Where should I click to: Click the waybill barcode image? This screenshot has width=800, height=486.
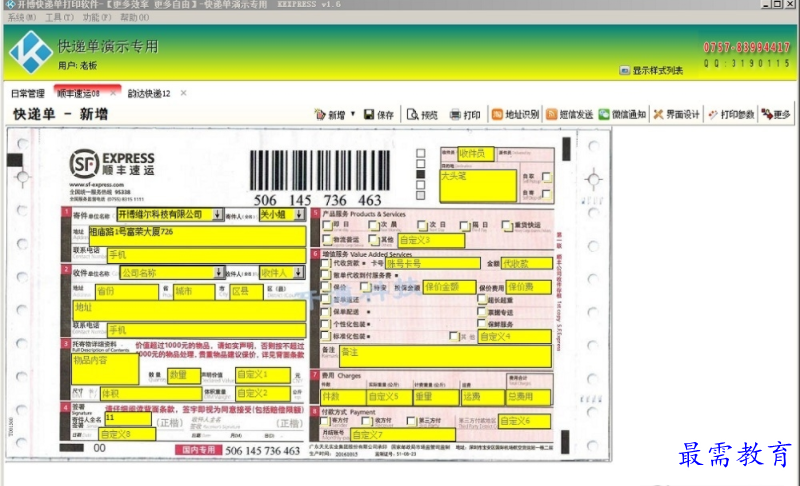point(320,171)
